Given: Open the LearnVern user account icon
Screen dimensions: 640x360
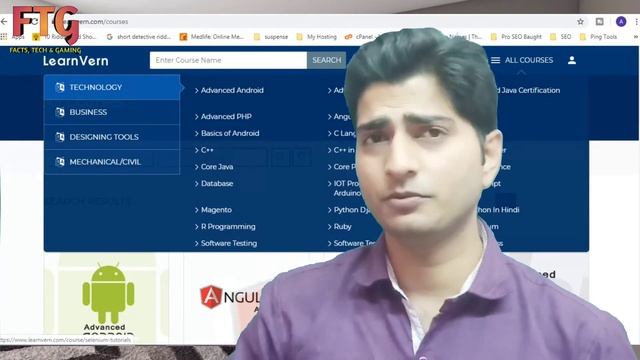Looking at the screenshot, I should (572, 60).
